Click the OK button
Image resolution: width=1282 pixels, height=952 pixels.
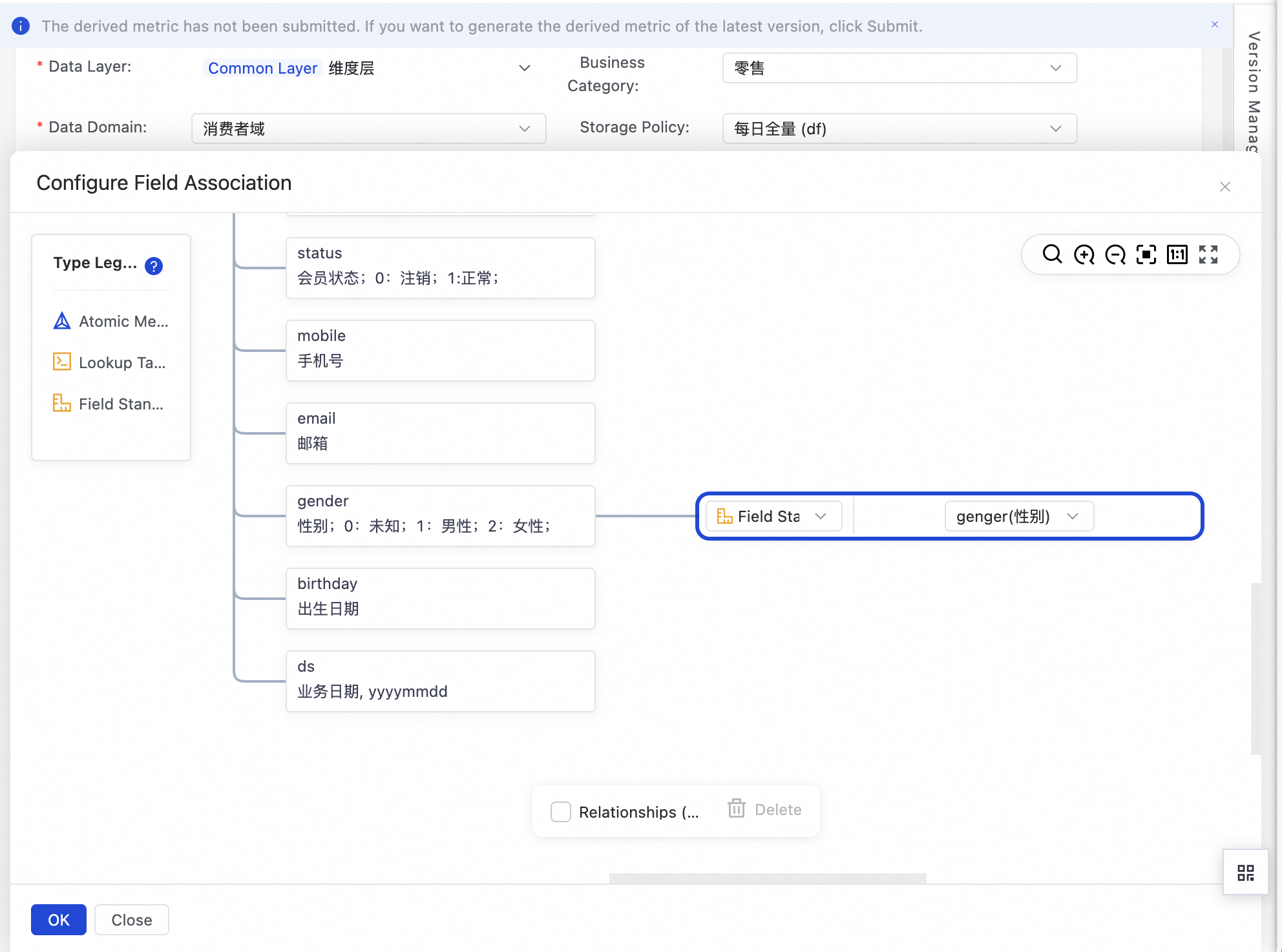tap(58, 920)
